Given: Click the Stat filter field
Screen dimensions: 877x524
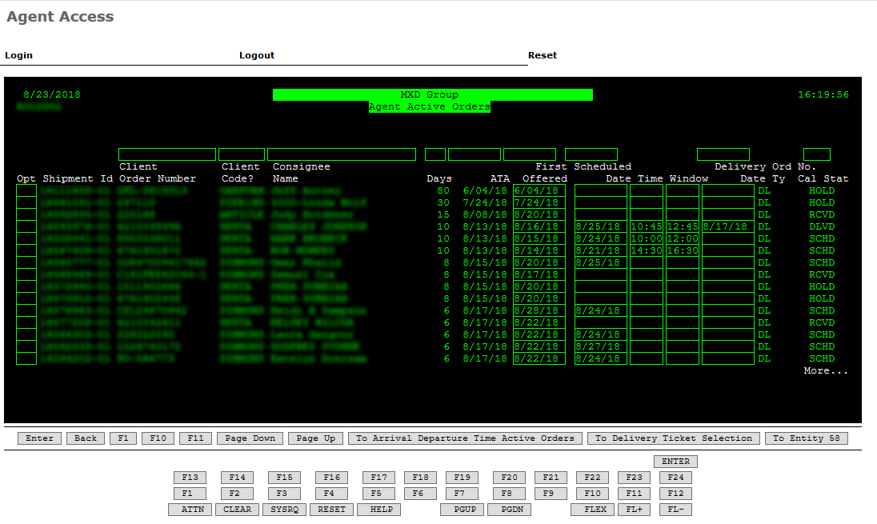Looking at the screenshot, I should [817, 155].
